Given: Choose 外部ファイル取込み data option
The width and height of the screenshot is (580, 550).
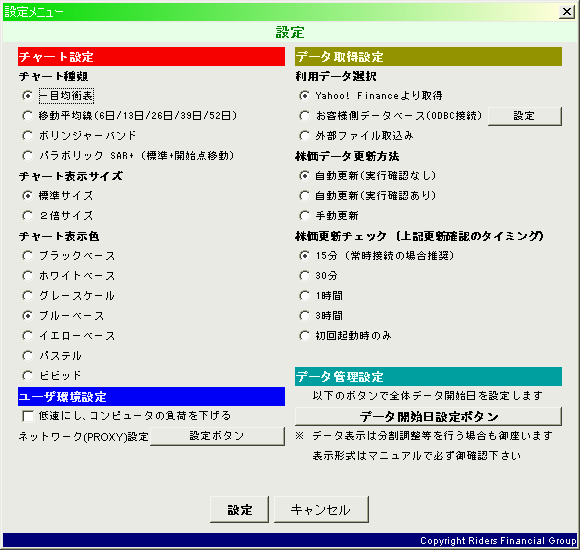Looking at the screenshot, I should click(304, 136).
